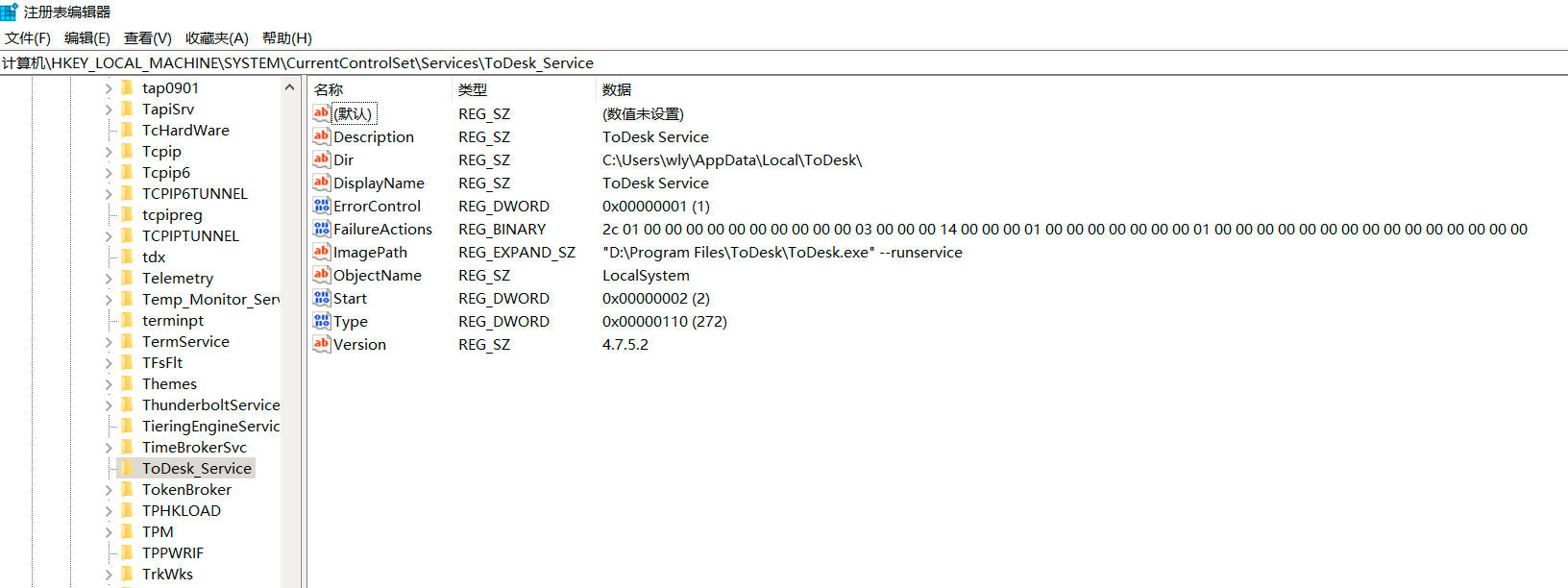Image resolution: width=1568 pixels, height=588 pixels.
Task: Open the 查看(V) menu
Action: (x=147, y=38)
